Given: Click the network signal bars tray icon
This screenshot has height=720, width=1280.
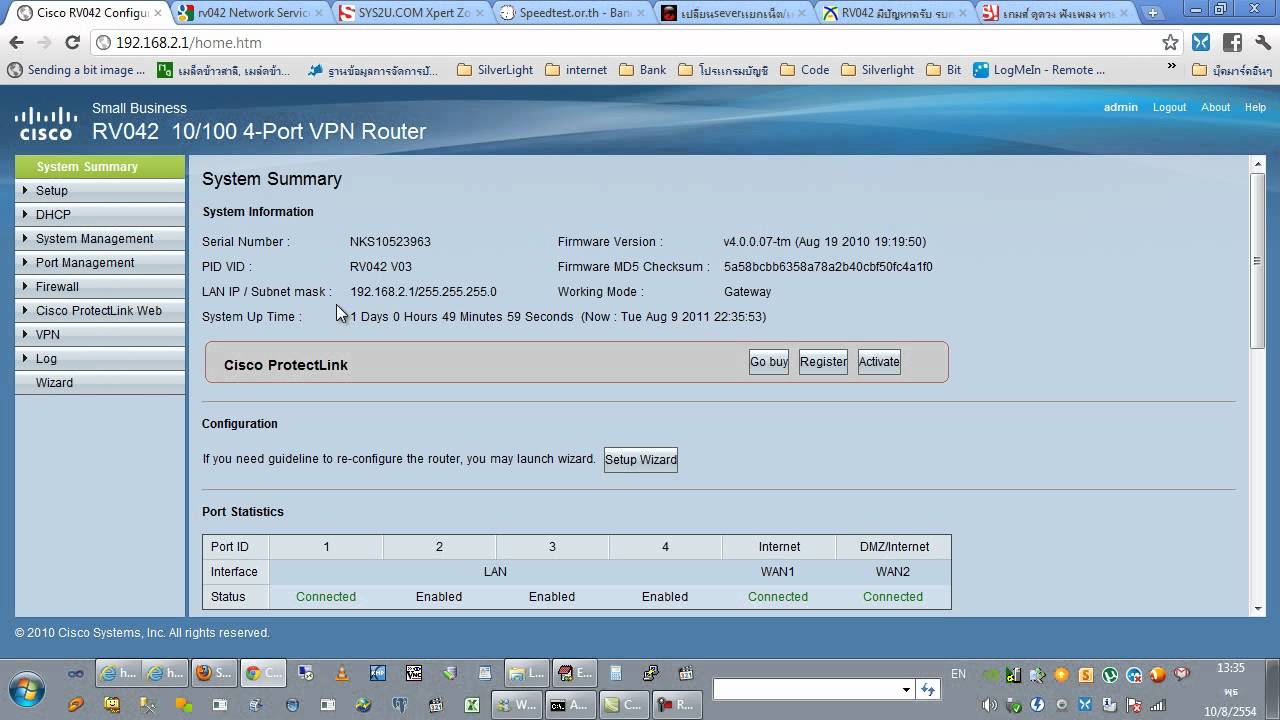Looking at the screenshot, I should click(x=1158, y=705).
